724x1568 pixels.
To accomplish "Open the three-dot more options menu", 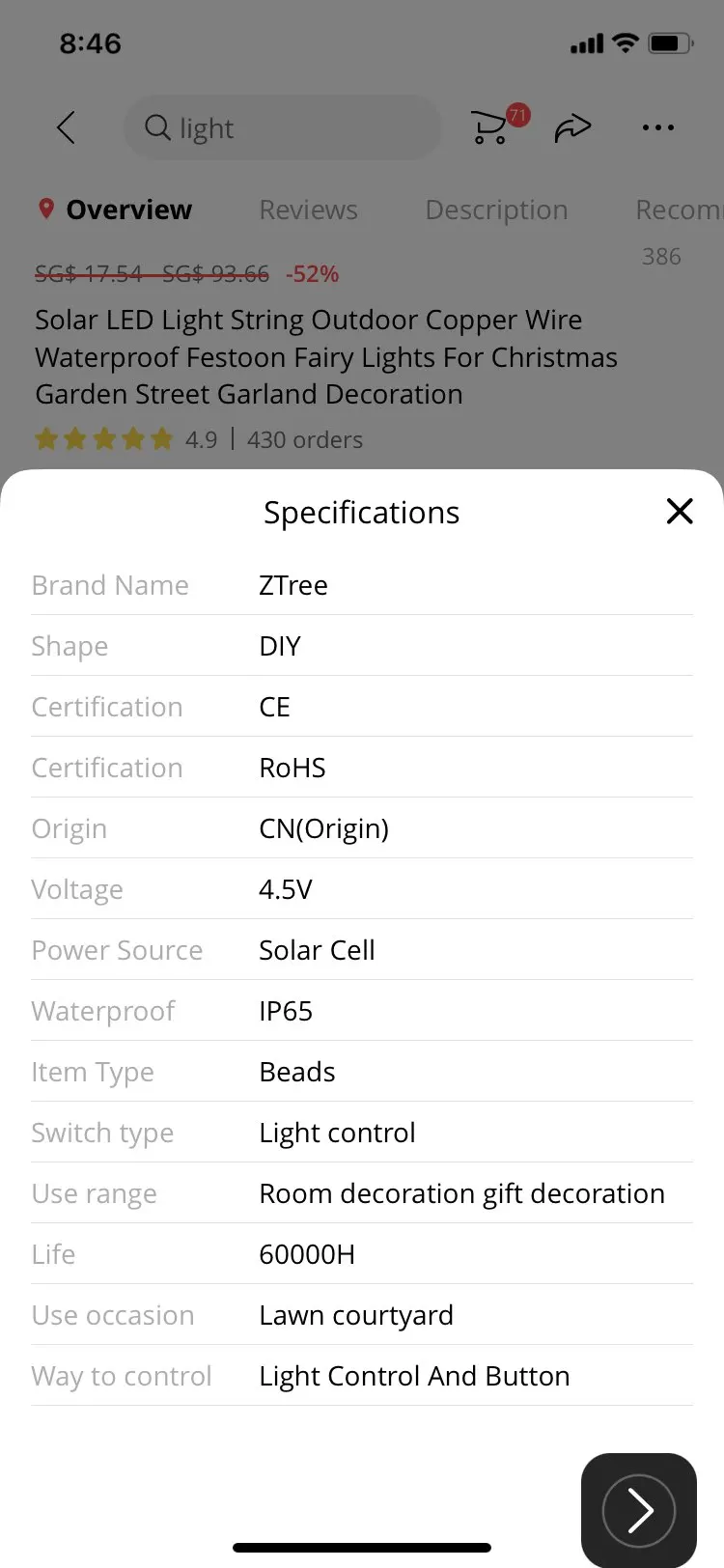I will click(657, 127).
